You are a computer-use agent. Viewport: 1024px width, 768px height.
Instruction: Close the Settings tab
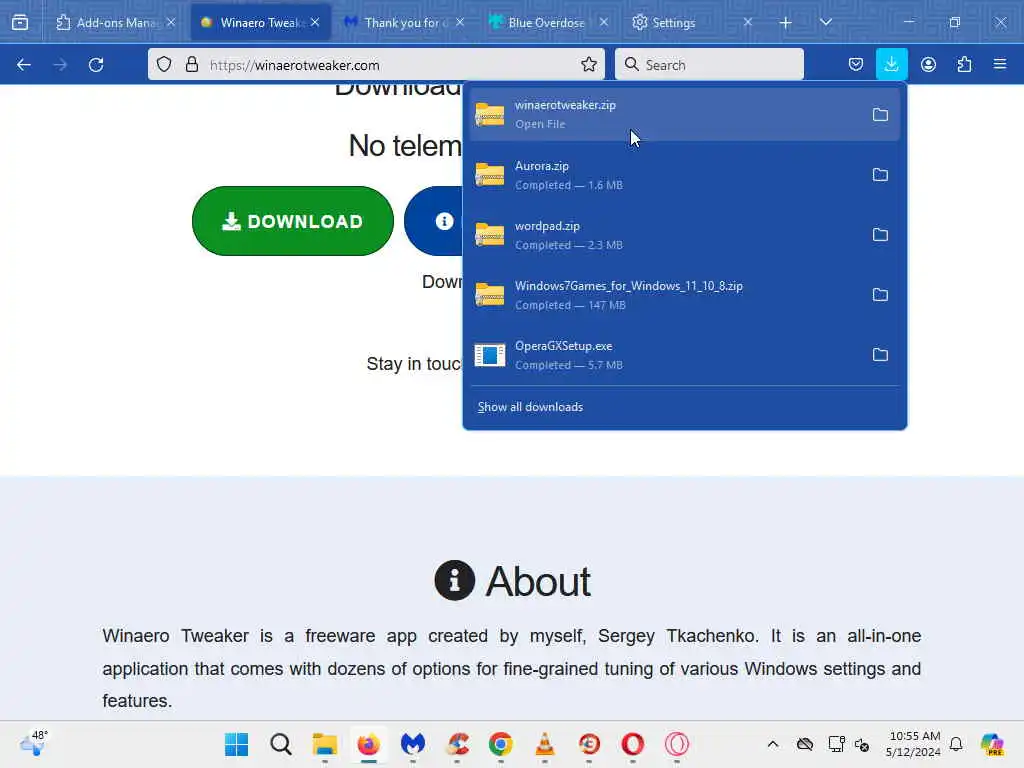(748, 22)
